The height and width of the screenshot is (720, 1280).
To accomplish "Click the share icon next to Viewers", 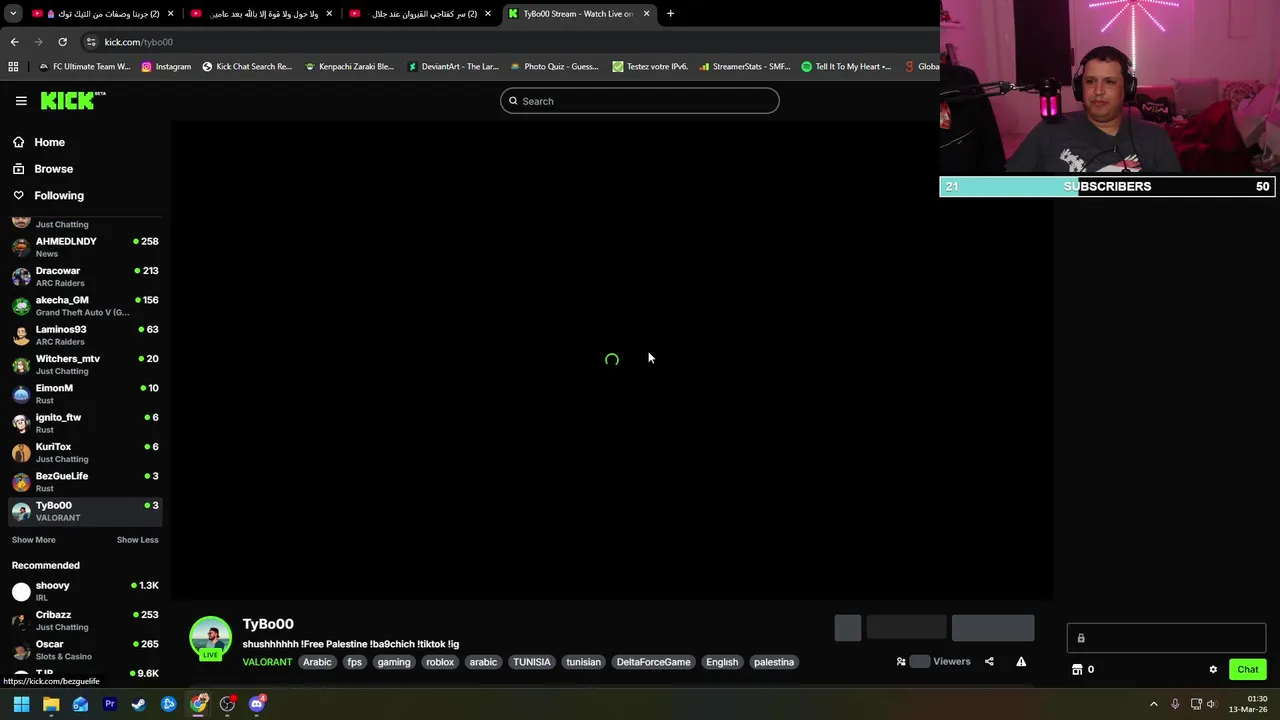I will click(989, 661).
